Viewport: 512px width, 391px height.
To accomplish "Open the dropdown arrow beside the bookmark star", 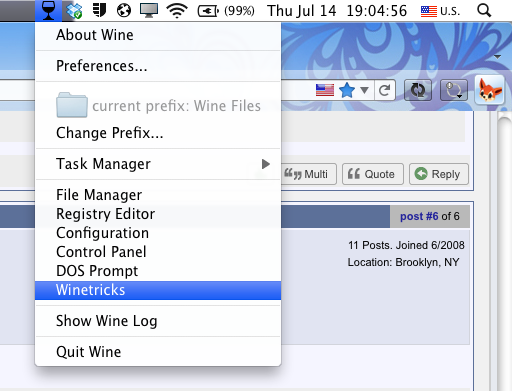I will click(364, 90).
